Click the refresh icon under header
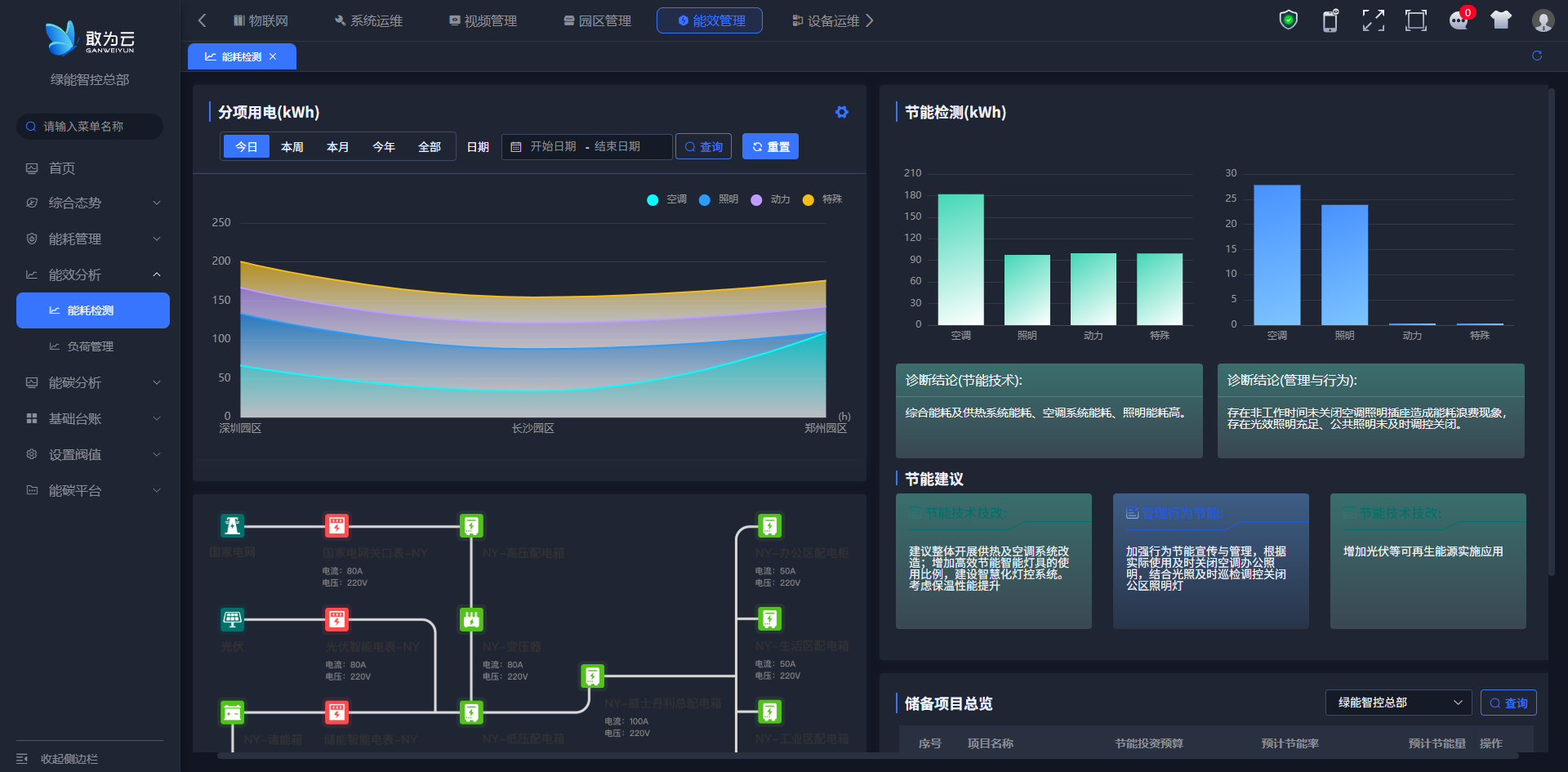Viewport: 1568px width, 772px height. [1536, 56]
